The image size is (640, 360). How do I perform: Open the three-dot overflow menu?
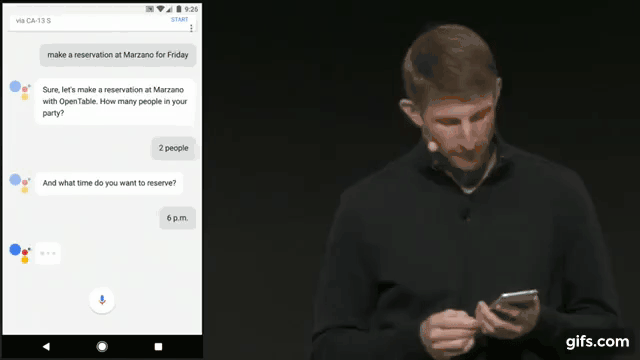click(x=191, y=28)
